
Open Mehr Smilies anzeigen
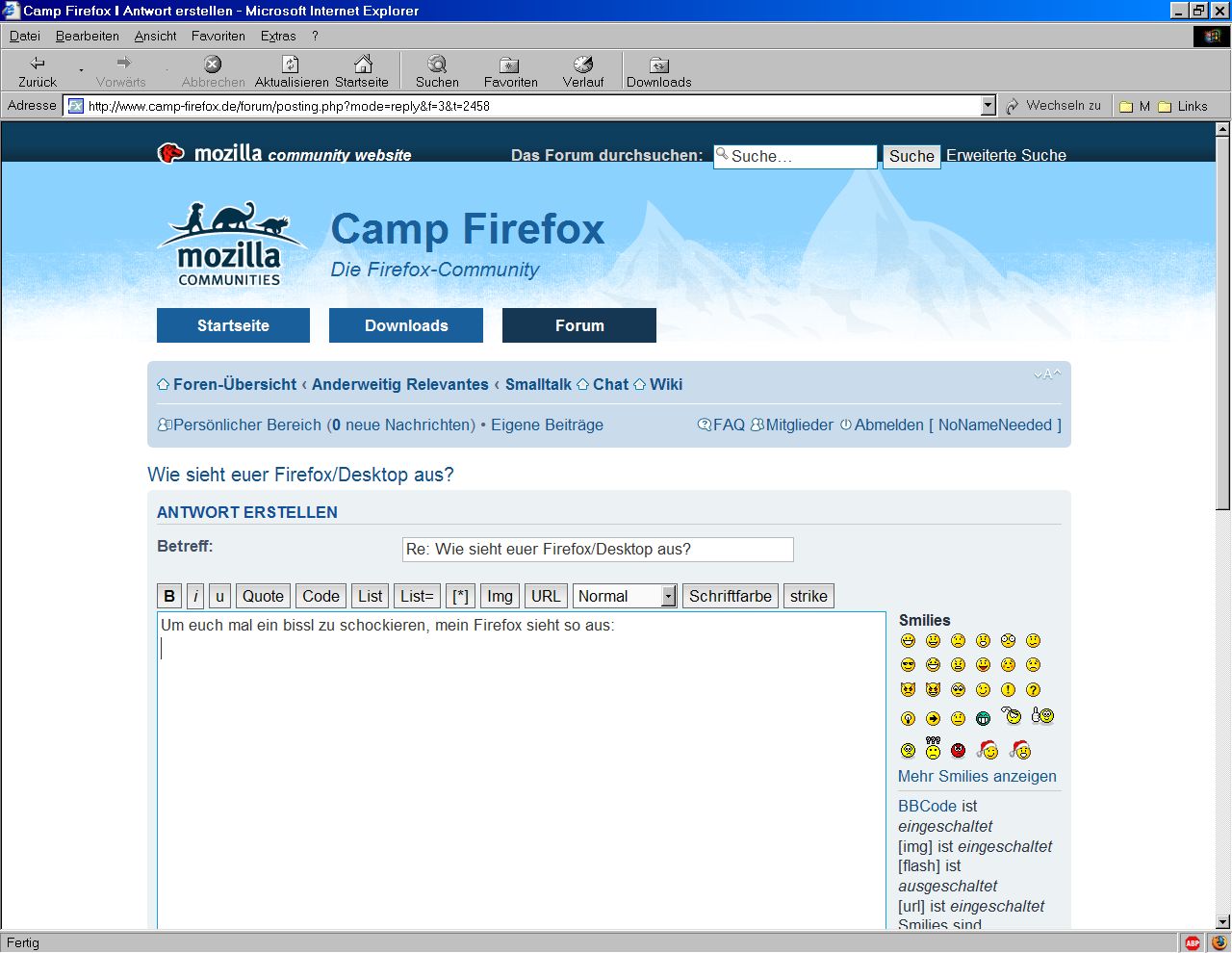coord(977,776)
